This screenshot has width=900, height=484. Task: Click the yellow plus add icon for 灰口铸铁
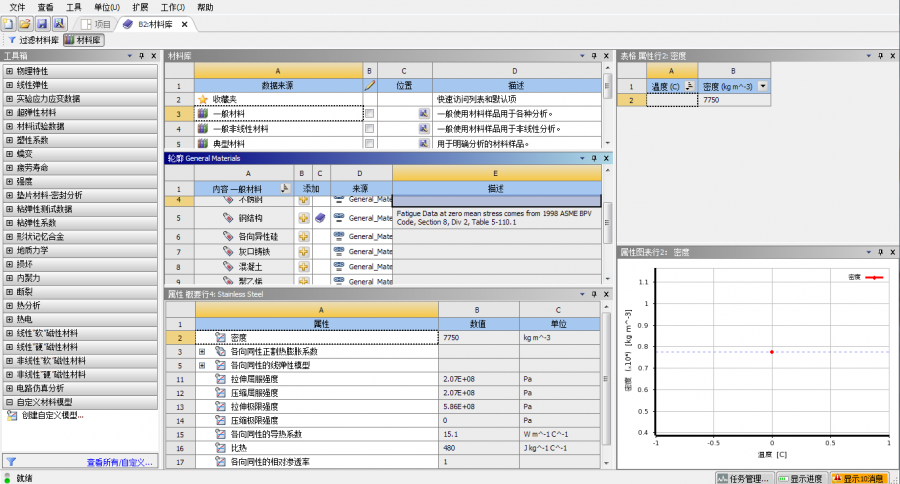[303, 251]
